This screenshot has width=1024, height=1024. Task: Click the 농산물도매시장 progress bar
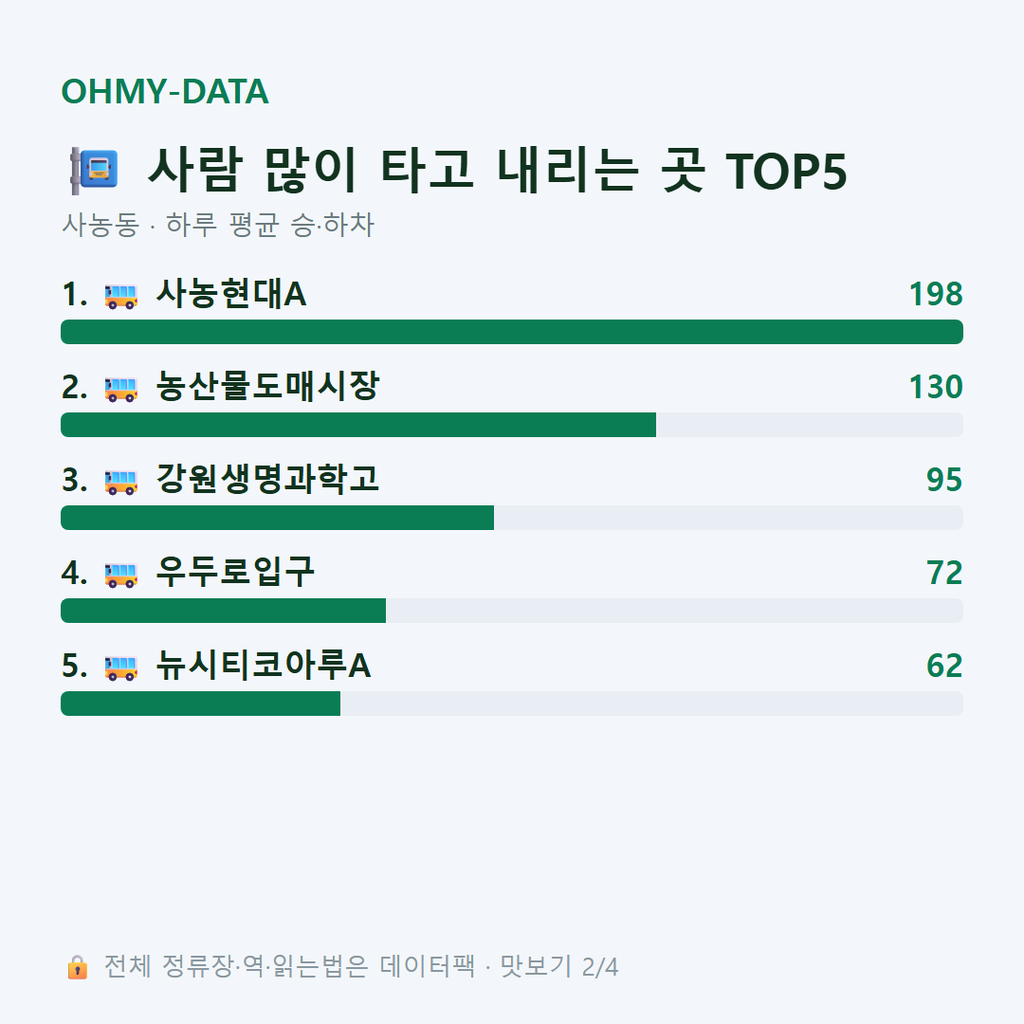[x=512, y=424]
